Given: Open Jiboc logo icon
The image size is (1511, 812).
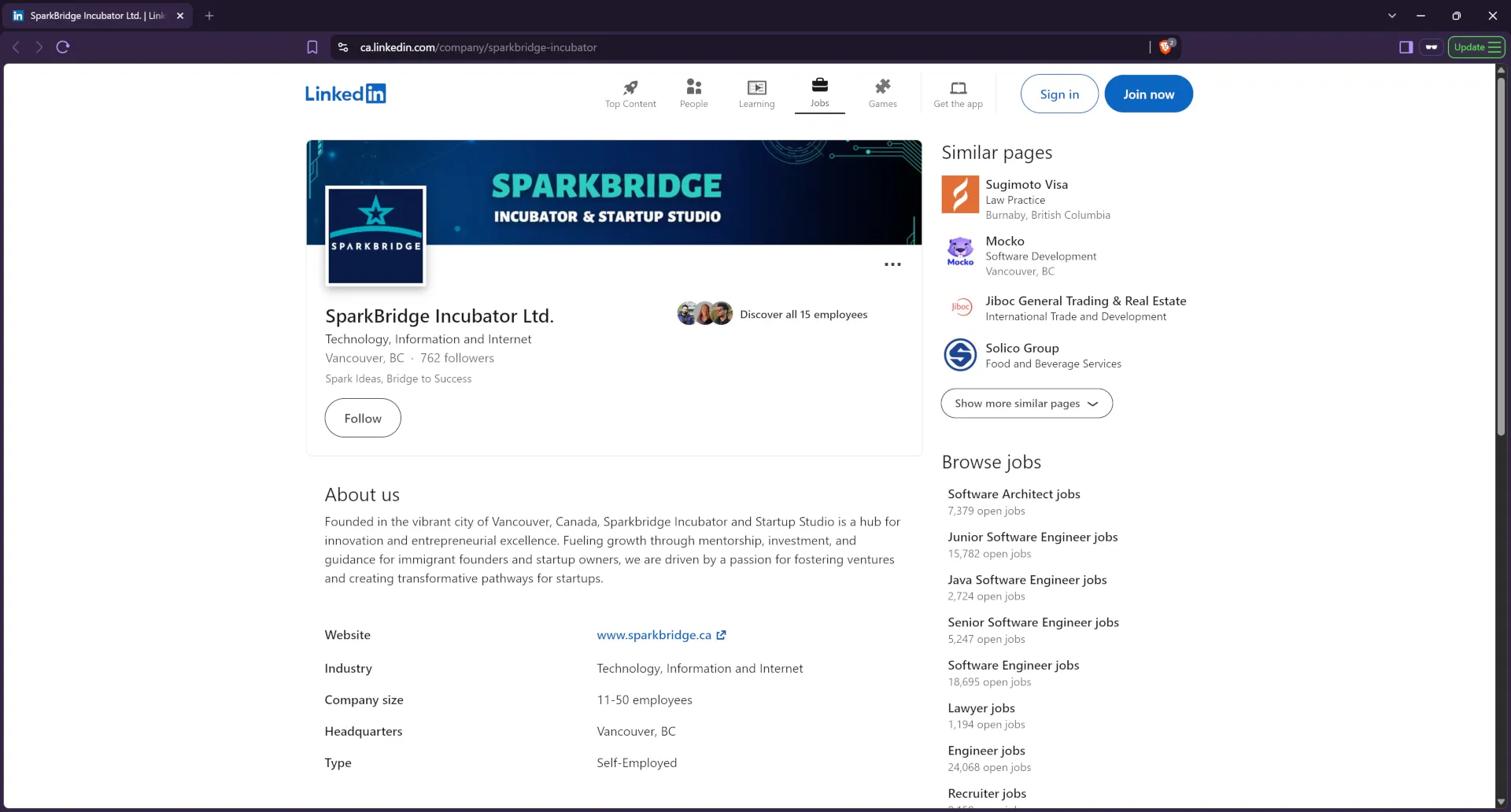Looking at the screenshot, I should 960,308.
